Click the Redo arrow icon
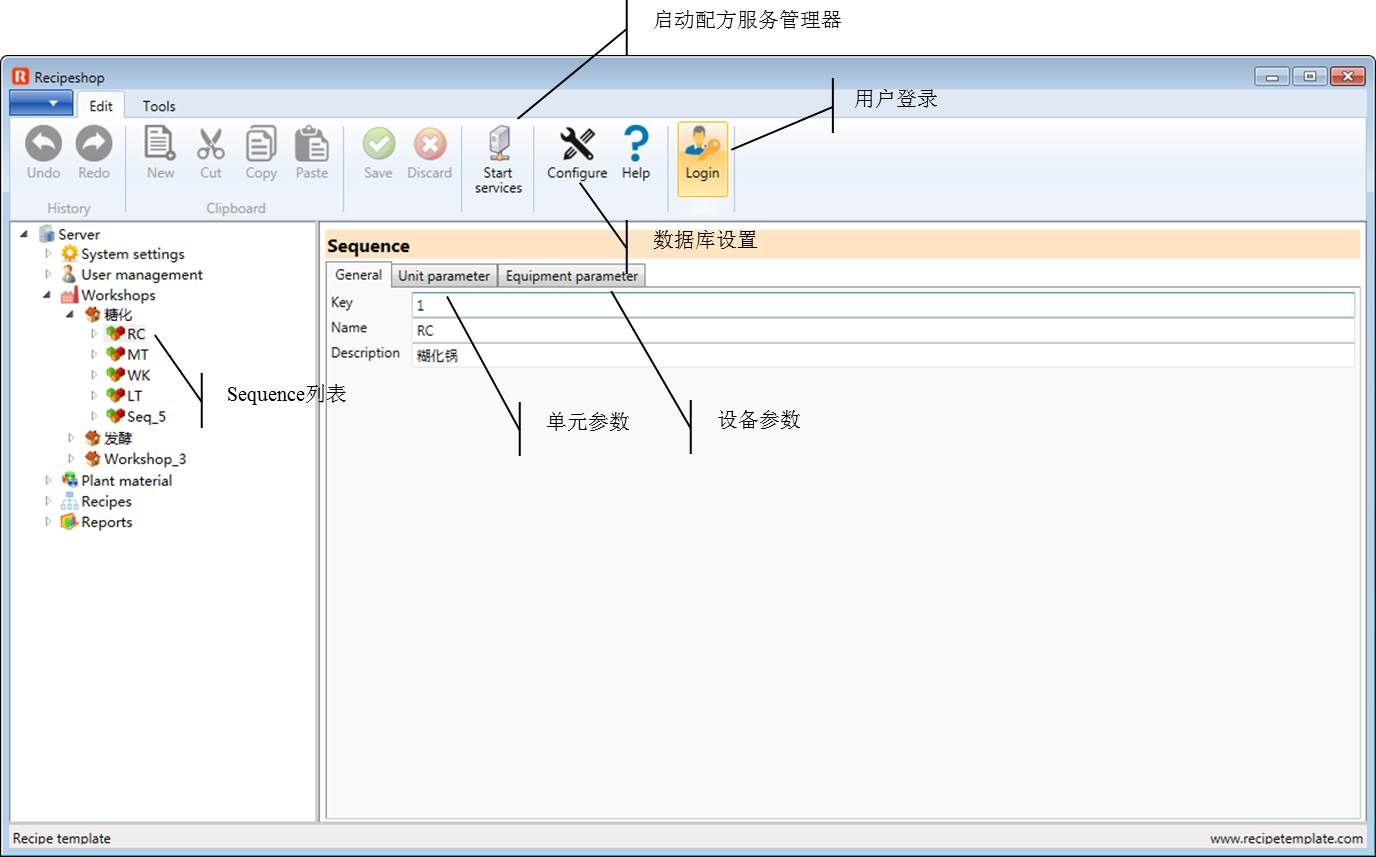1376x857 pixels. pos(94,144)
